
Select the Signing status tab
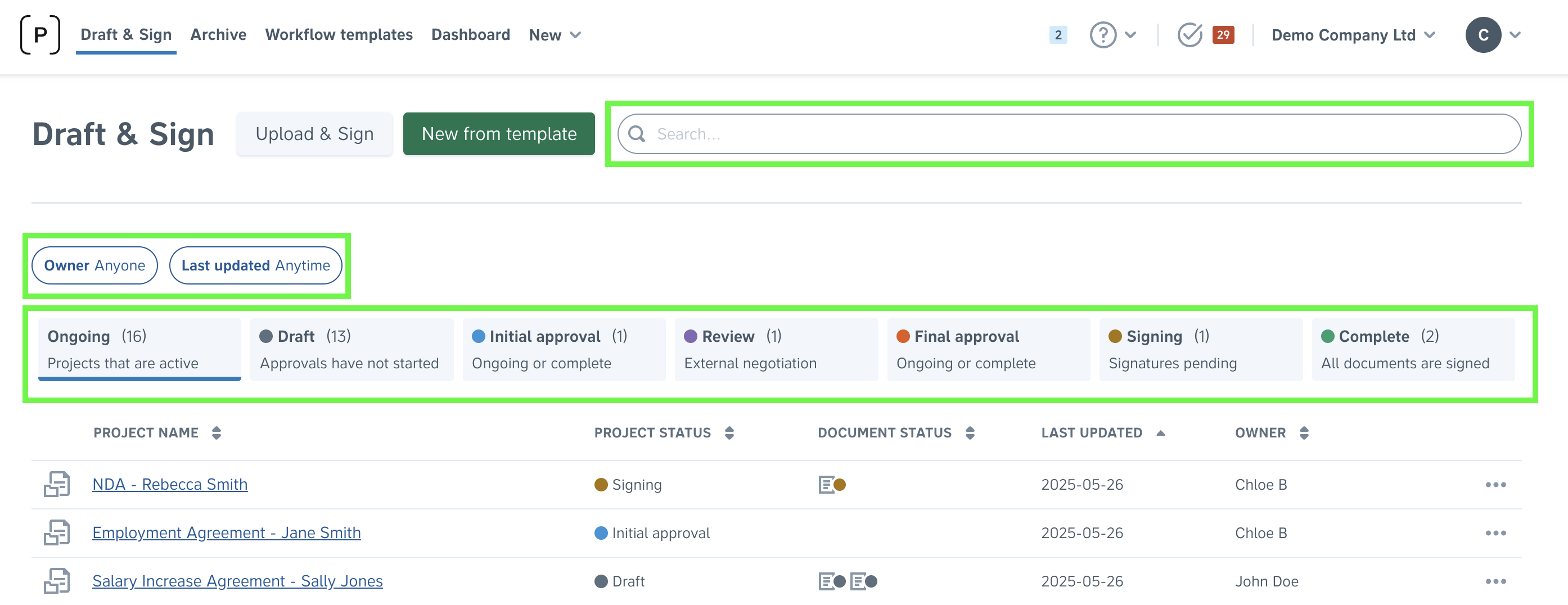click(x=1200, y=349)
